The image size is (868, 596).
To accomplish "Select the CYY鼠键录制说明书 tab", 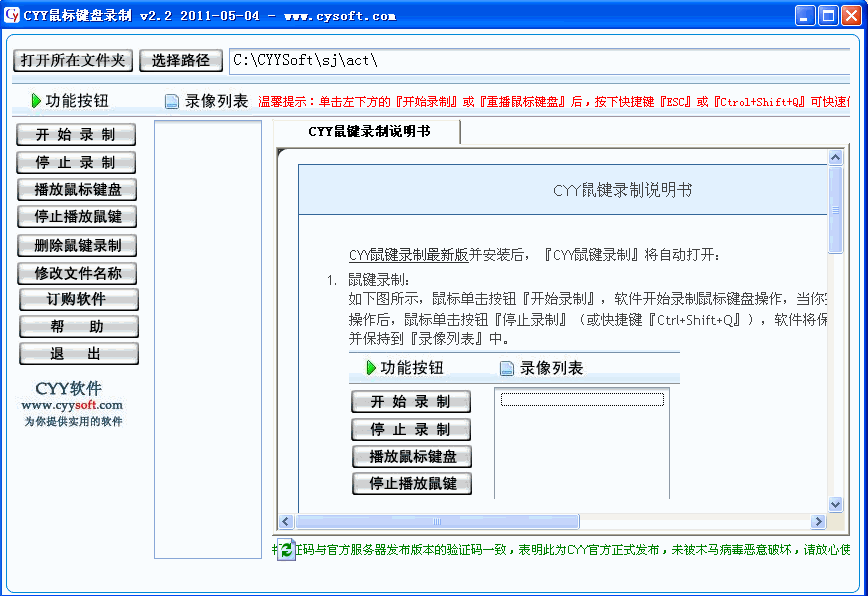I will (x=369, y=132).
